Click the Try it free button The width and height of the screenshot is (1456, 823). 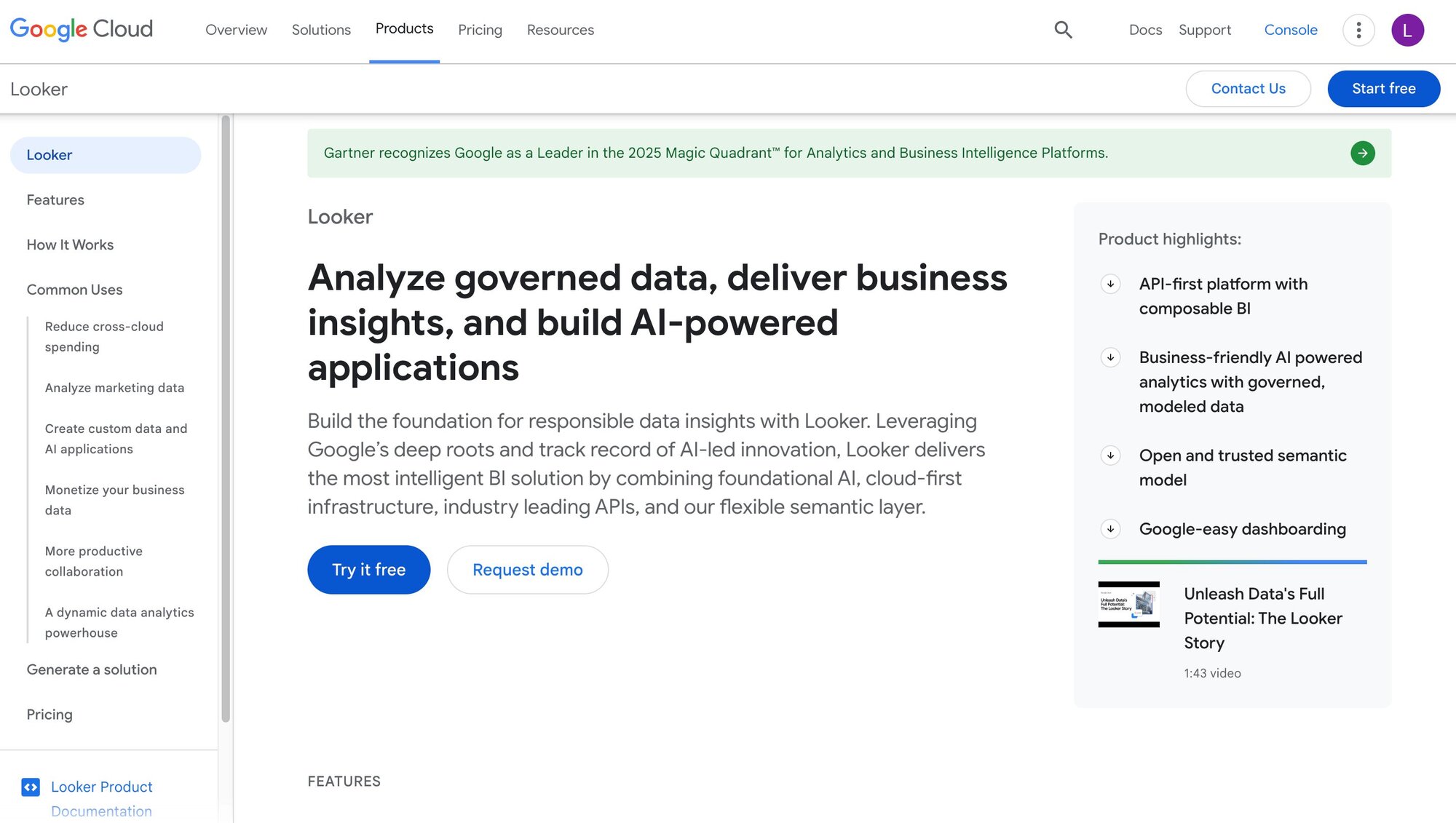click(368, 570)
